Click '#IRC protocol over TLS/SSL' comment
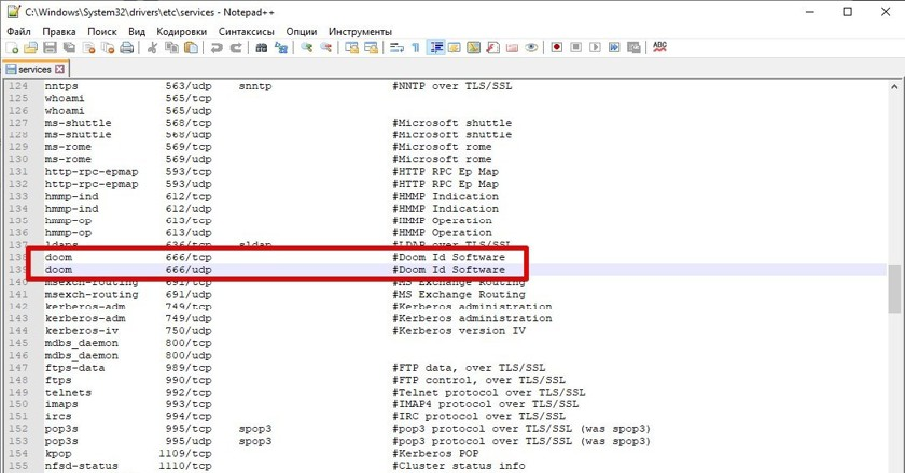 click(x=478, y=416)
